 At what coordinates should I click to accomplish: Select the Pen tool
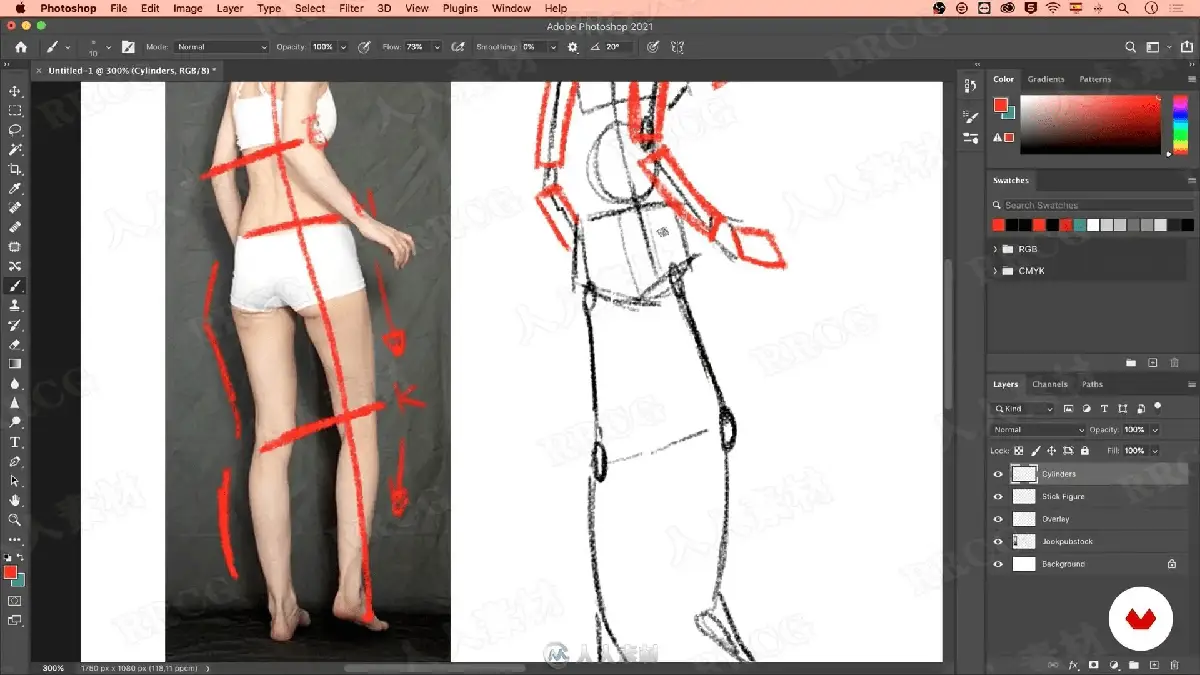pyautogui.click(x=15, y=462)
